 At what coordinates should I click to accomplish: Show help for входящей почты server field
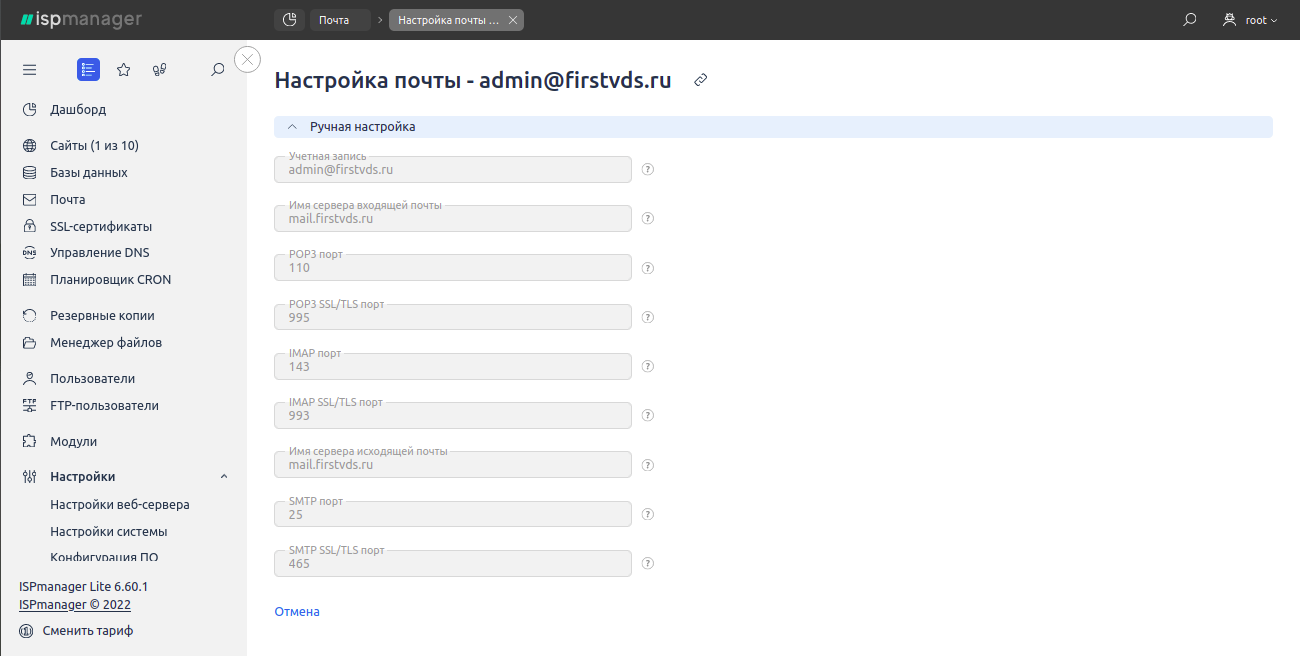click(648, 219)
